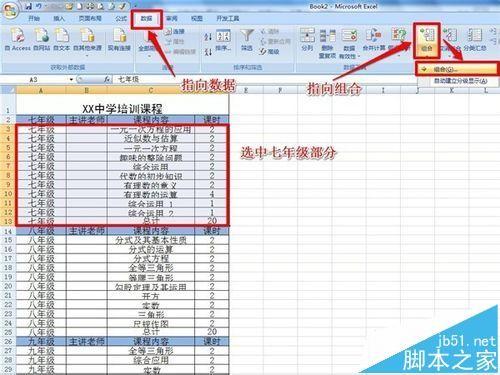Click cell 尺规作图 in row 24
The image size is (500, 375).
click(x=151, y=323)
